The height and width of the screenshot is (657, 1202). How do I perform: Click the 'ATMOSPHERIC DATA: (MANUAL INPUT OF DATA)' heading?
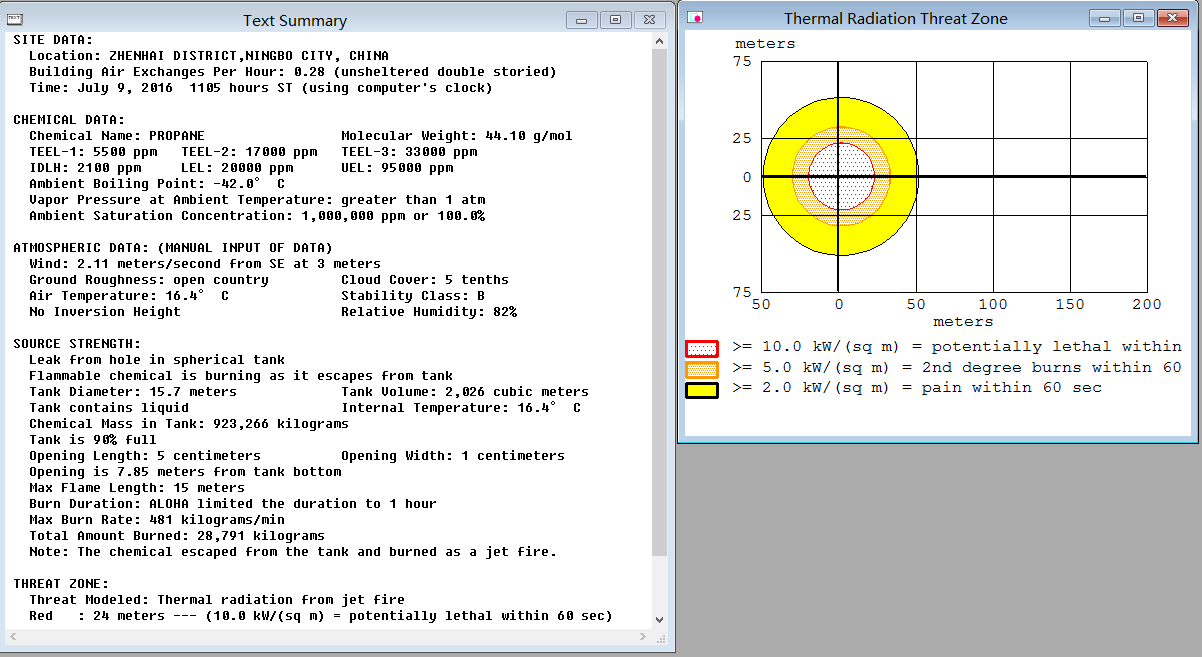click(x=173, y=248)
